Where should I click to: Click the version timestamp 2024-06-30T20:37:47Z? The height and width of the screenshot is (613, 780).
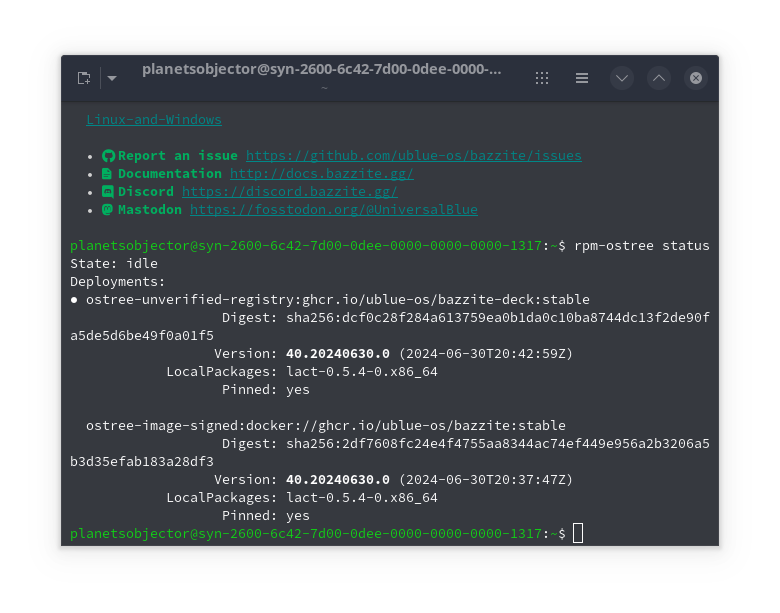click(486, 480)
